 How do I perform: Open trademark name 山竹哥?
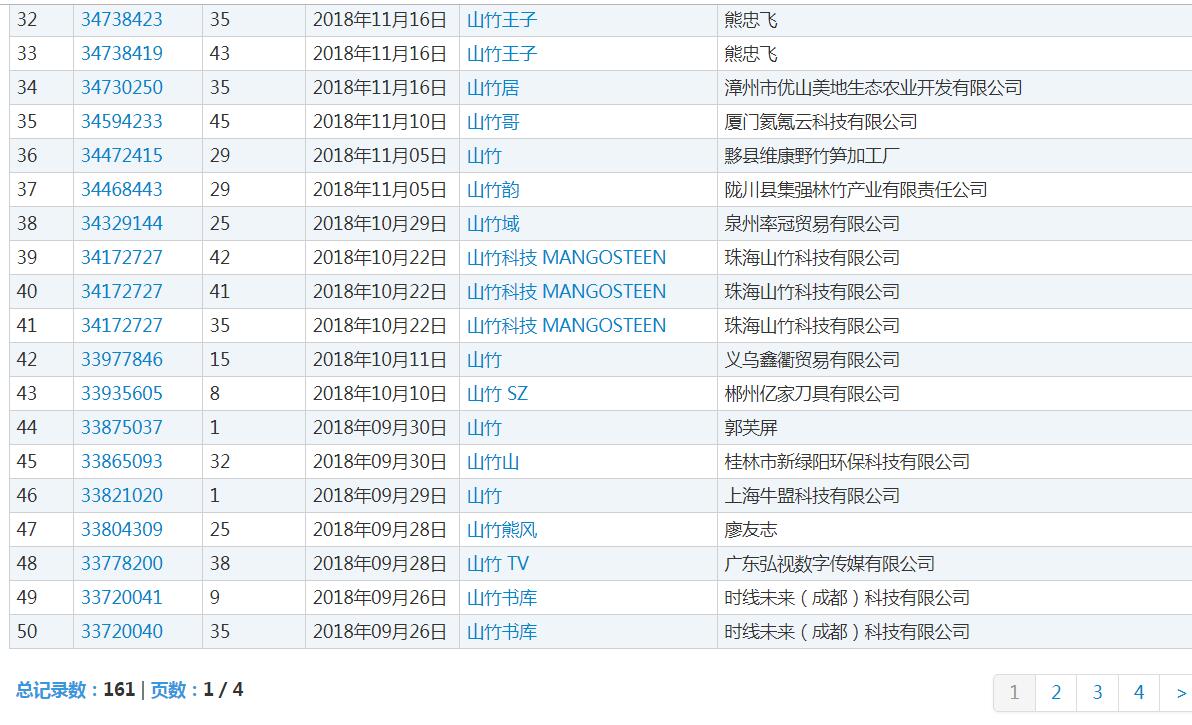(x=493, y=122)
